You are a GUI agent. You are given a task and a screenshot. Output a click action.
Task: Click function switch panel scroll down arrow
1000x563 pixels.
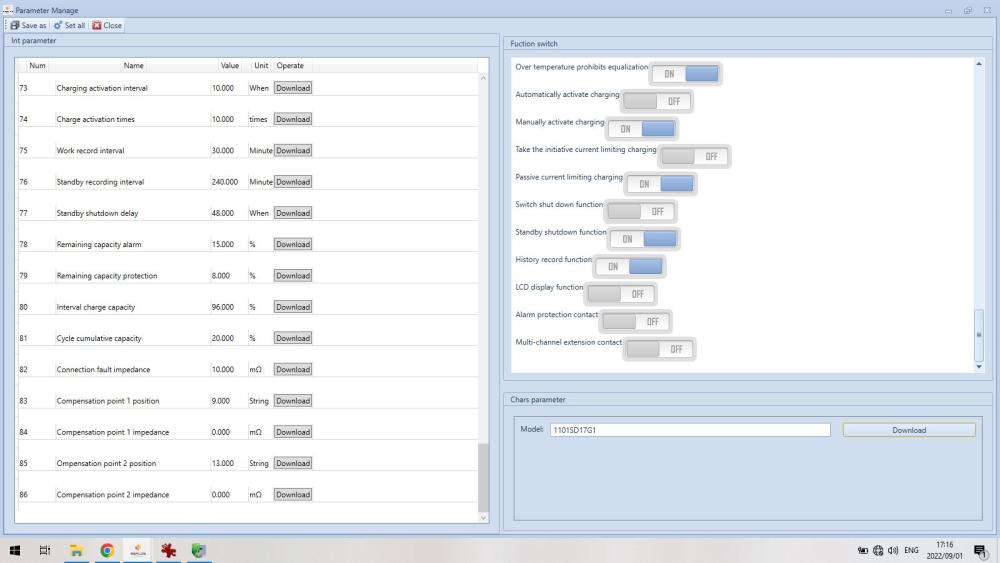(x=979, y=367)
